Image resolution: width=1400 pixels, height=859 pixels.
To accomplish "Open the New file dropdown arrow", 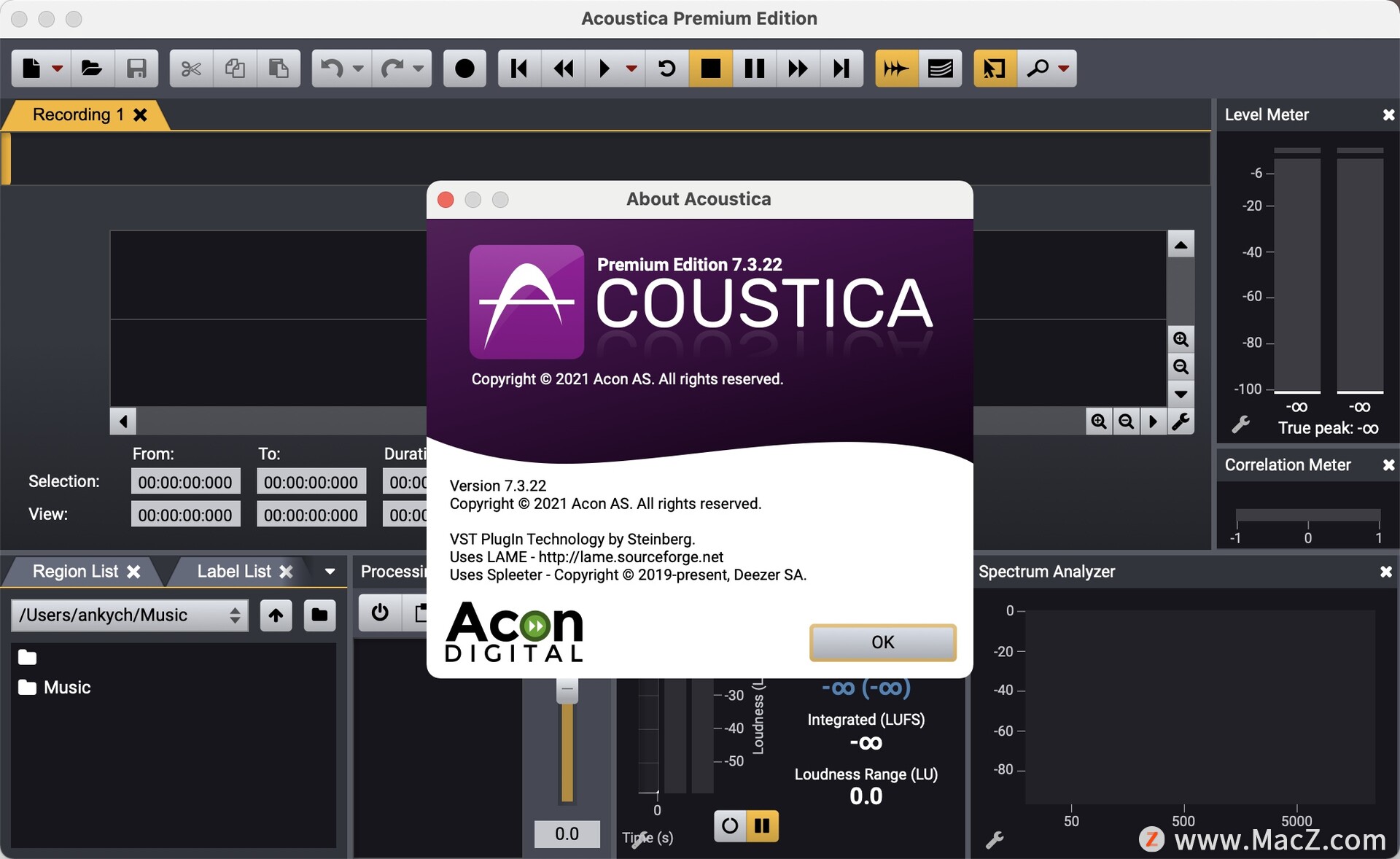I will [58, 69].
